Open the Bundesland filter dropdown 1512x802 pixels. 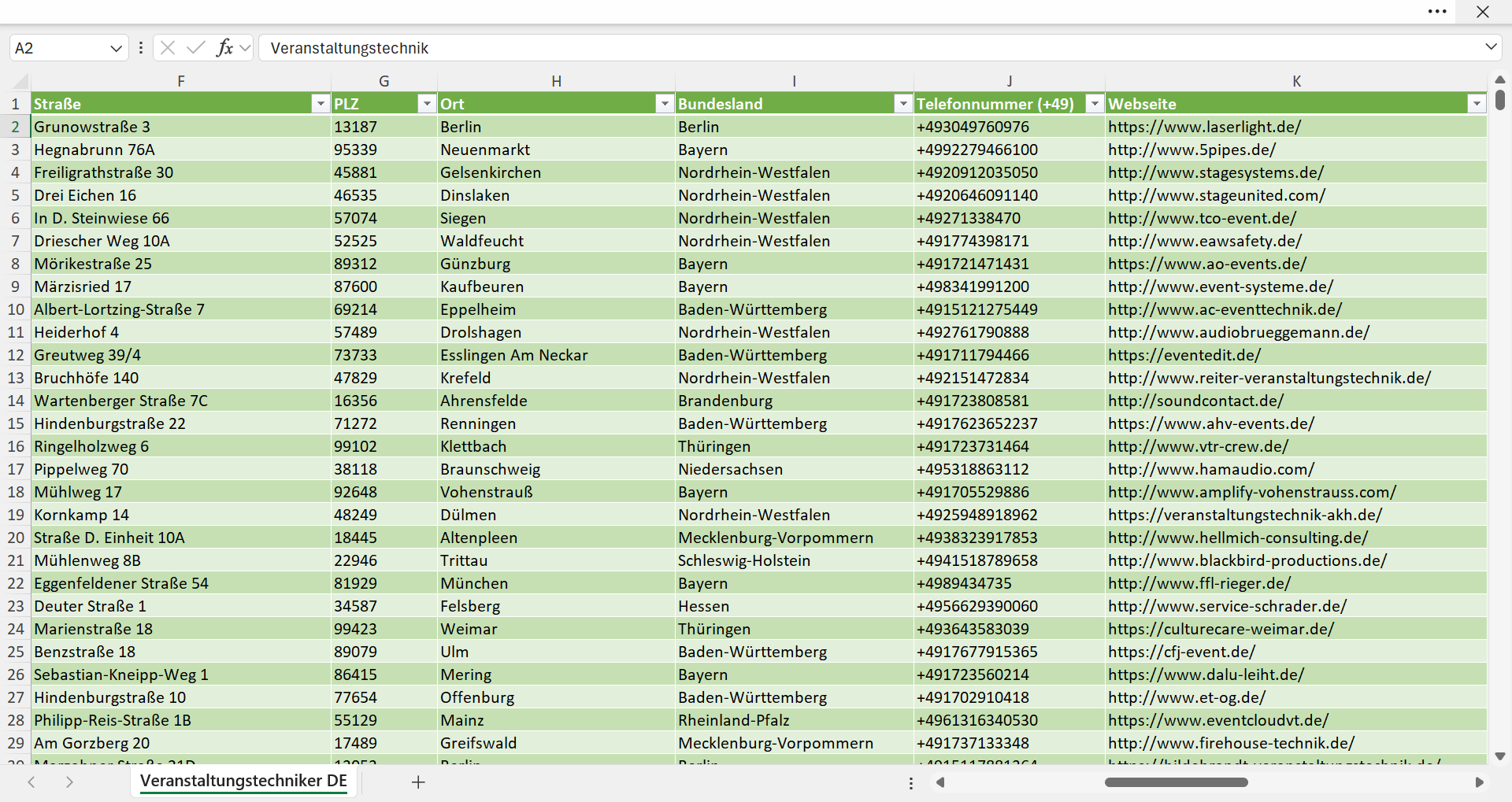[903, 104]
